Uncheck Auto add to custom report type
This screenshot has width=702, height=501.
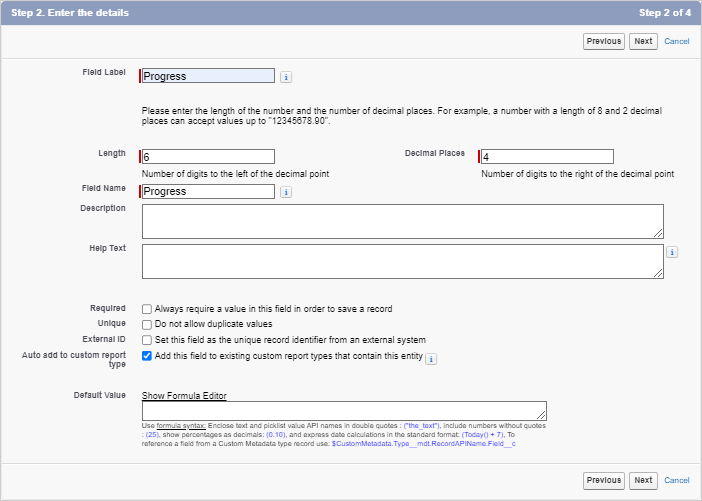147,355
